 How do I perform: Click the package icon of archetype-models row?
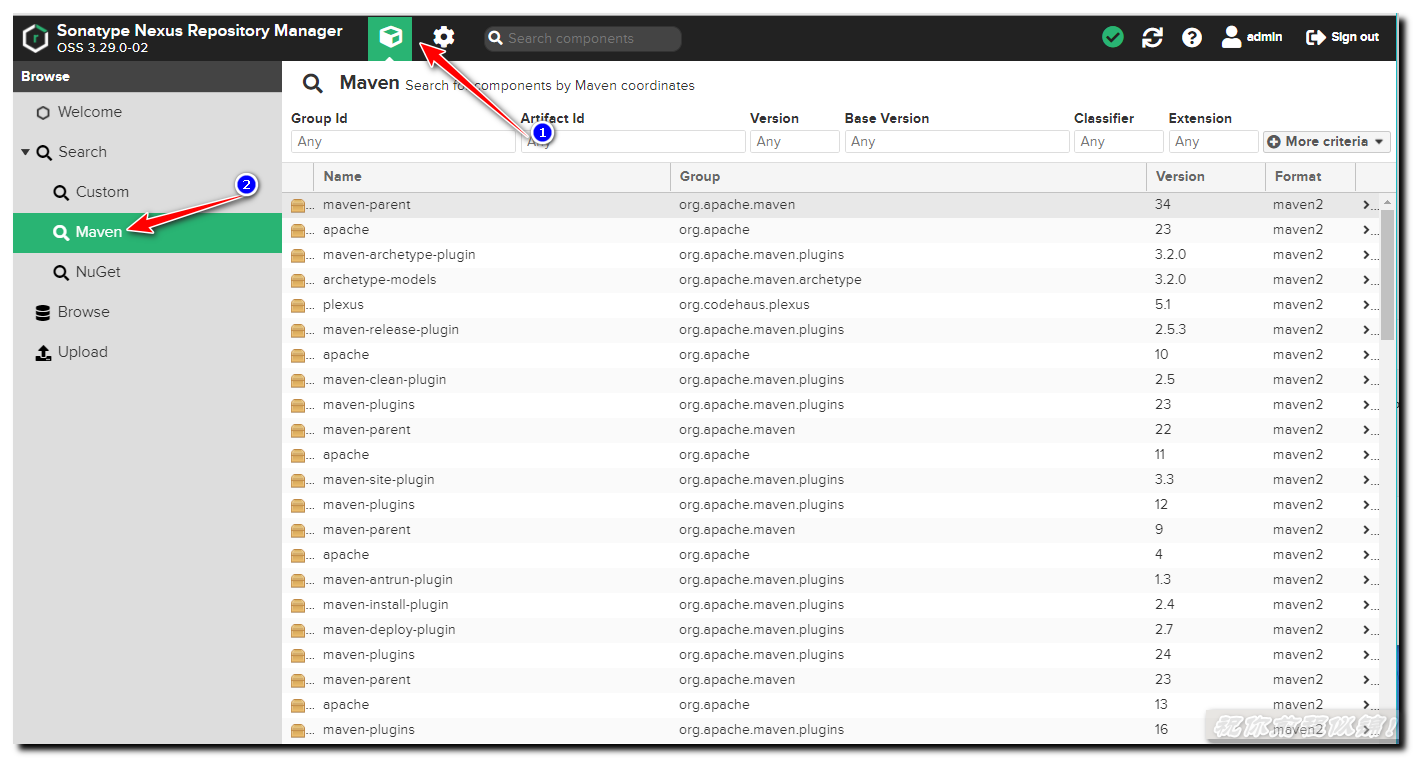(x=298, y=280)
